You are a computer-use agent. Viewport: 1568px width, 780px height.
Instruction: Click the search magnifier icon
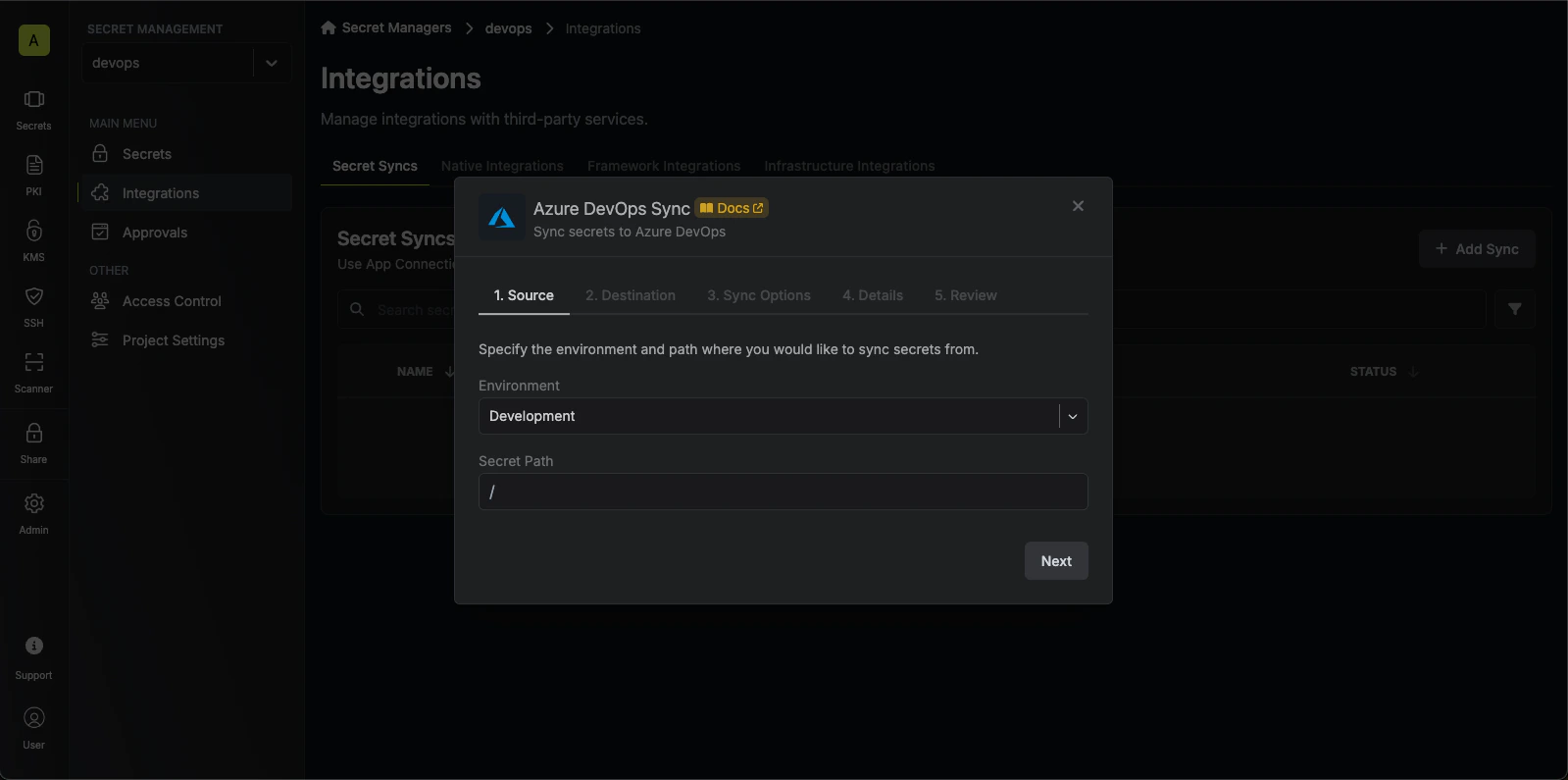357,309
